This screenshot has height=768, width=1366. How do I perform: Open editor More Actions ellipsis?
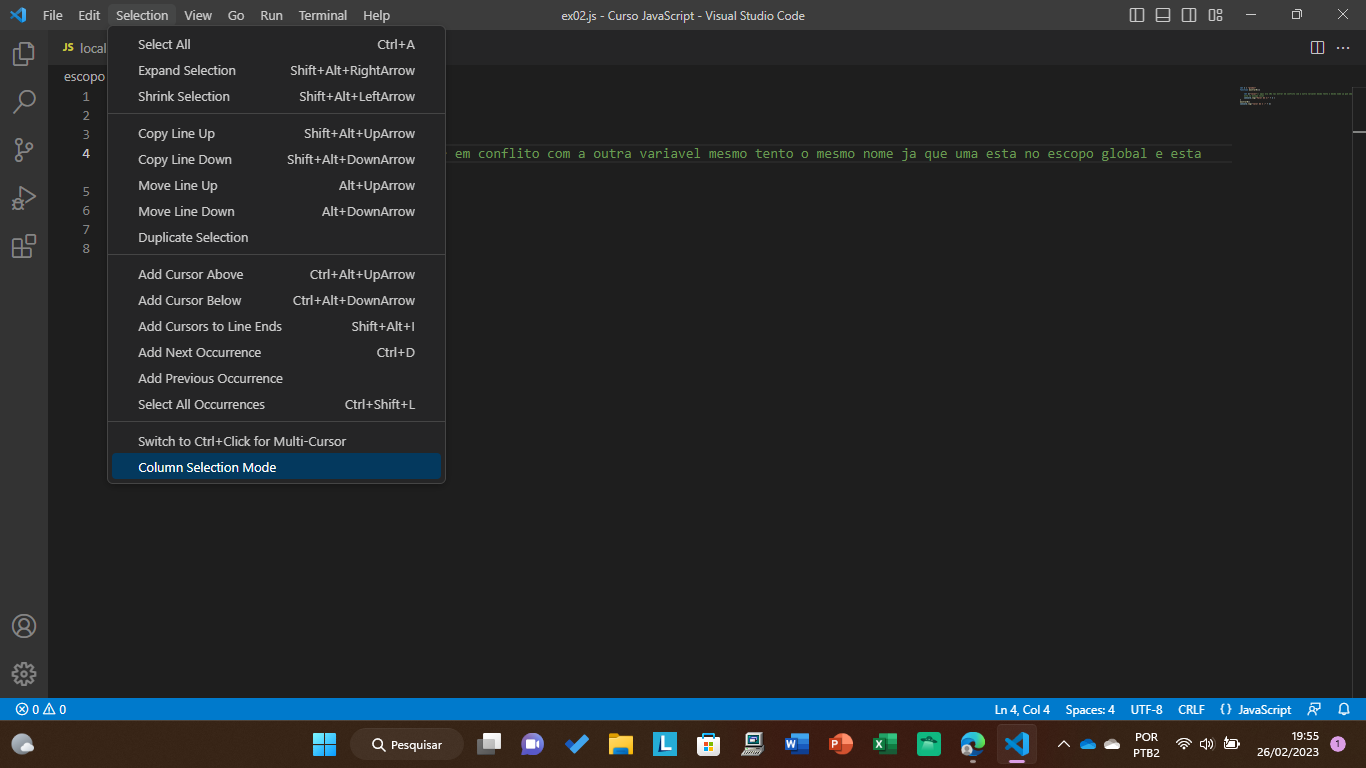(x=1345, y=48)
